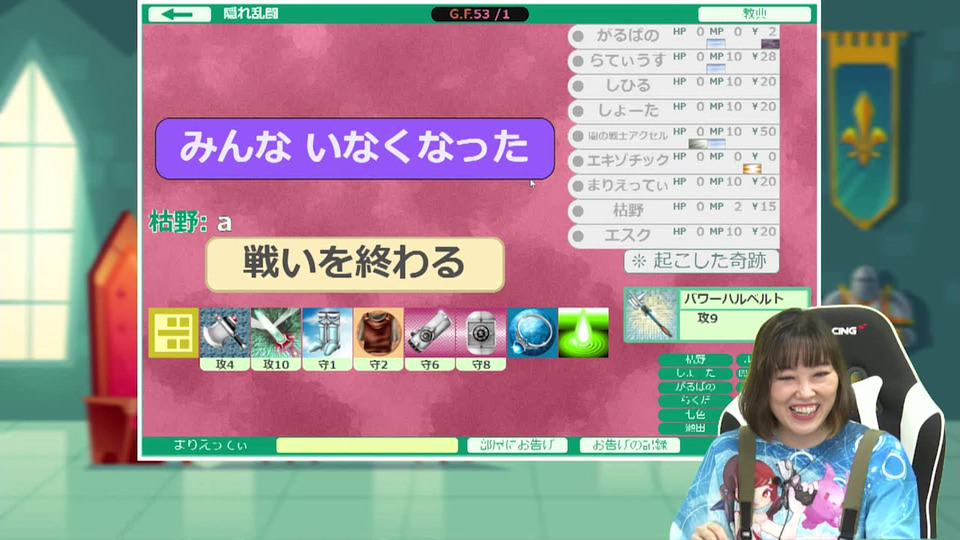Focus the yellow chat input field

(367, 445)
